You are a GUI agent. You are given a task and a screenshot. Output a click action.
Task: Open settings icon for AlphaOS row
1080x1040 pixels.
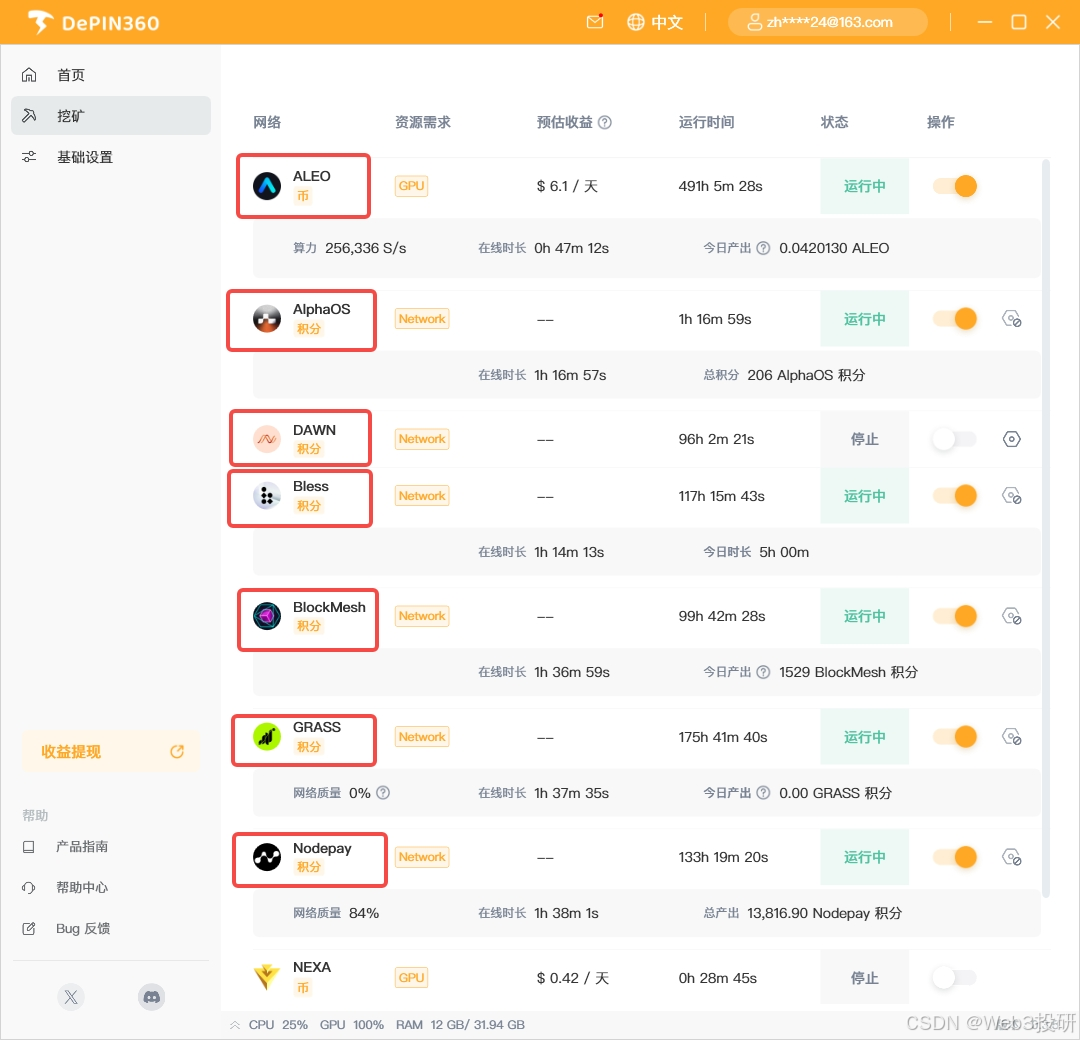click(1011, 319)
